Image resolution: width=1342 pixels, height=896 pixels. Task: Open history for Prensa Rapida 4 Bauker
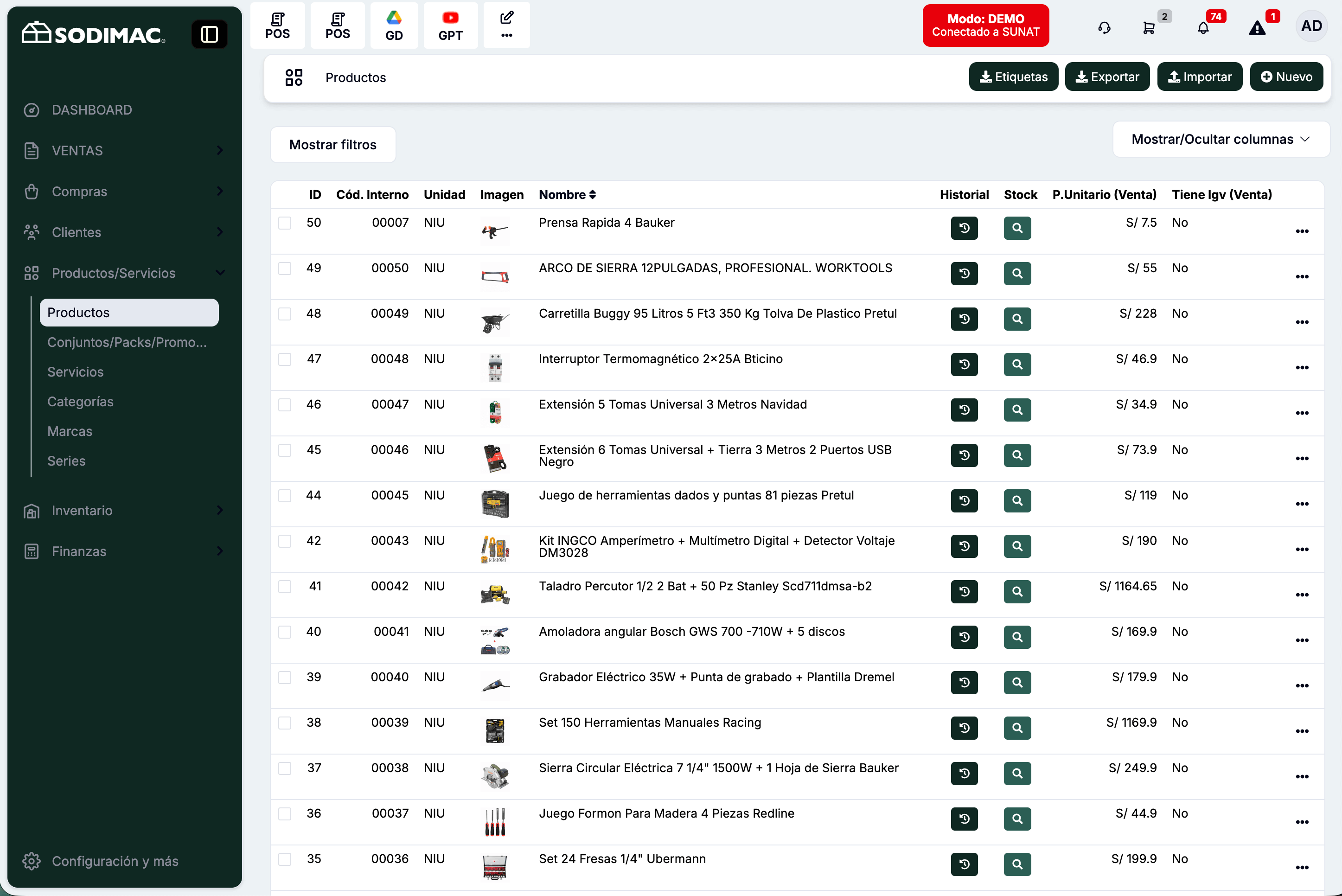pos(964,228)
